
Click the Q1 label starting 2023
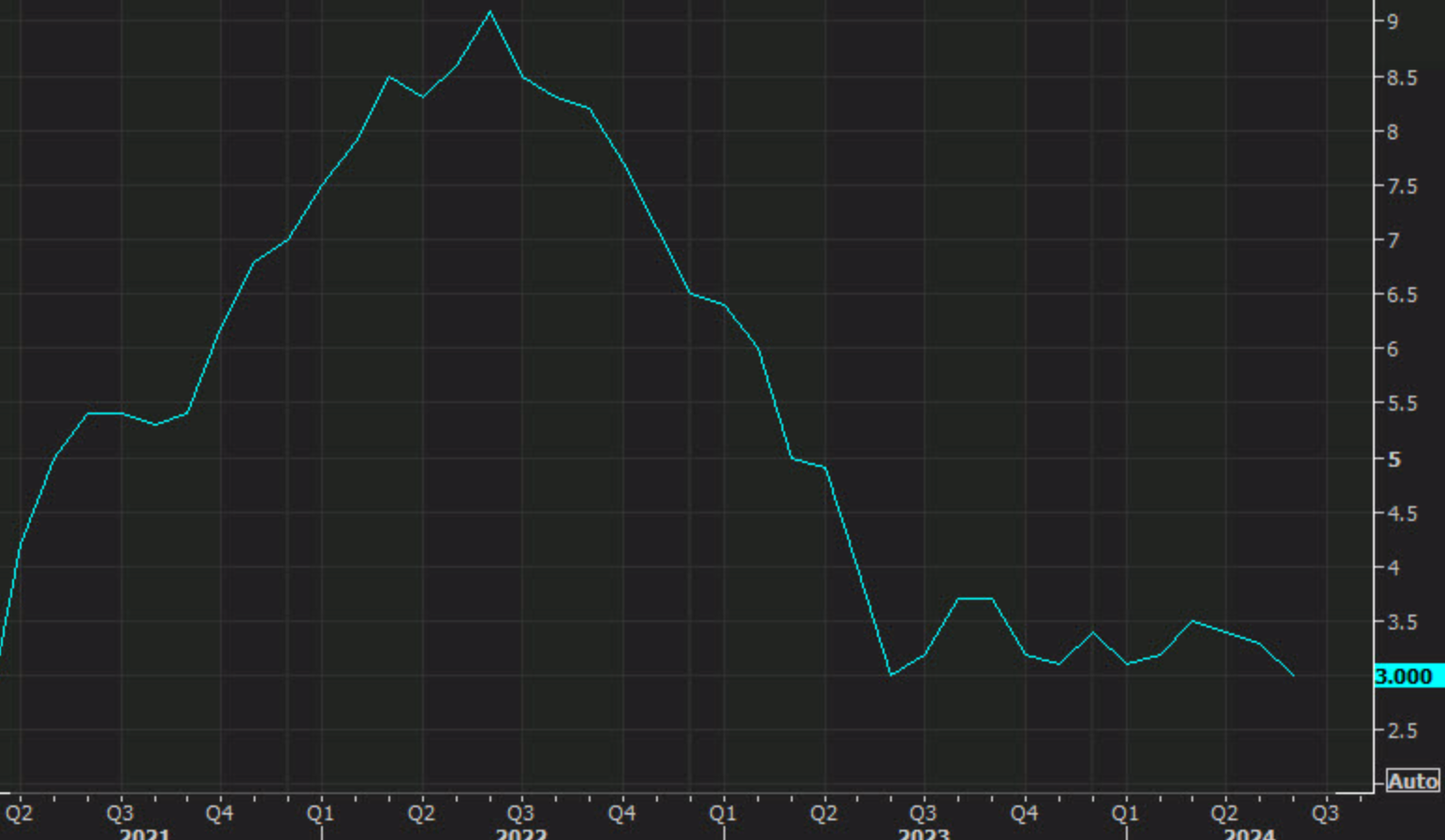click(x=722, y=813)
